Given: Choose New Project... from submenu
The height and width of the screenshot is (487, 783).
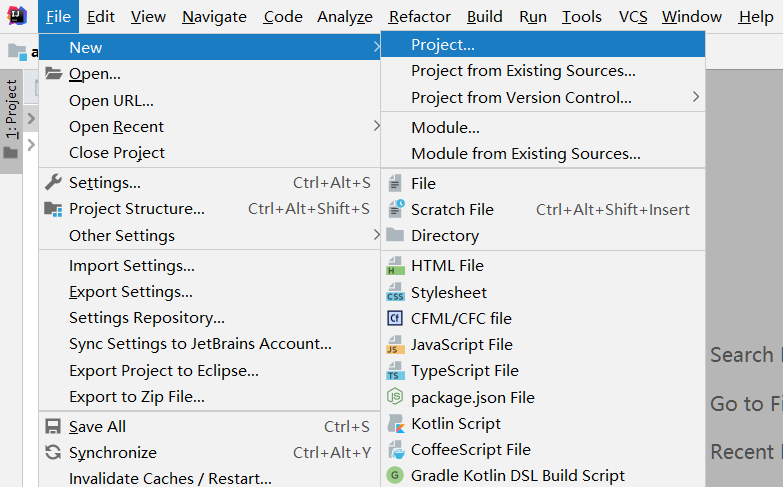Looking at the screenshot, I should [543, 44].
